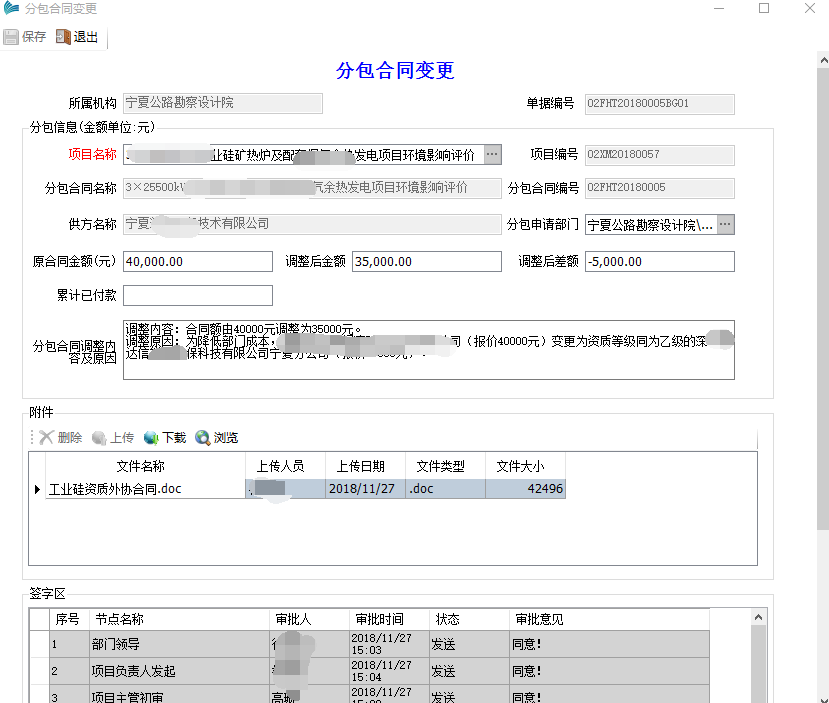Minimize the 分包合同变更 window

(x=719, y=8)
